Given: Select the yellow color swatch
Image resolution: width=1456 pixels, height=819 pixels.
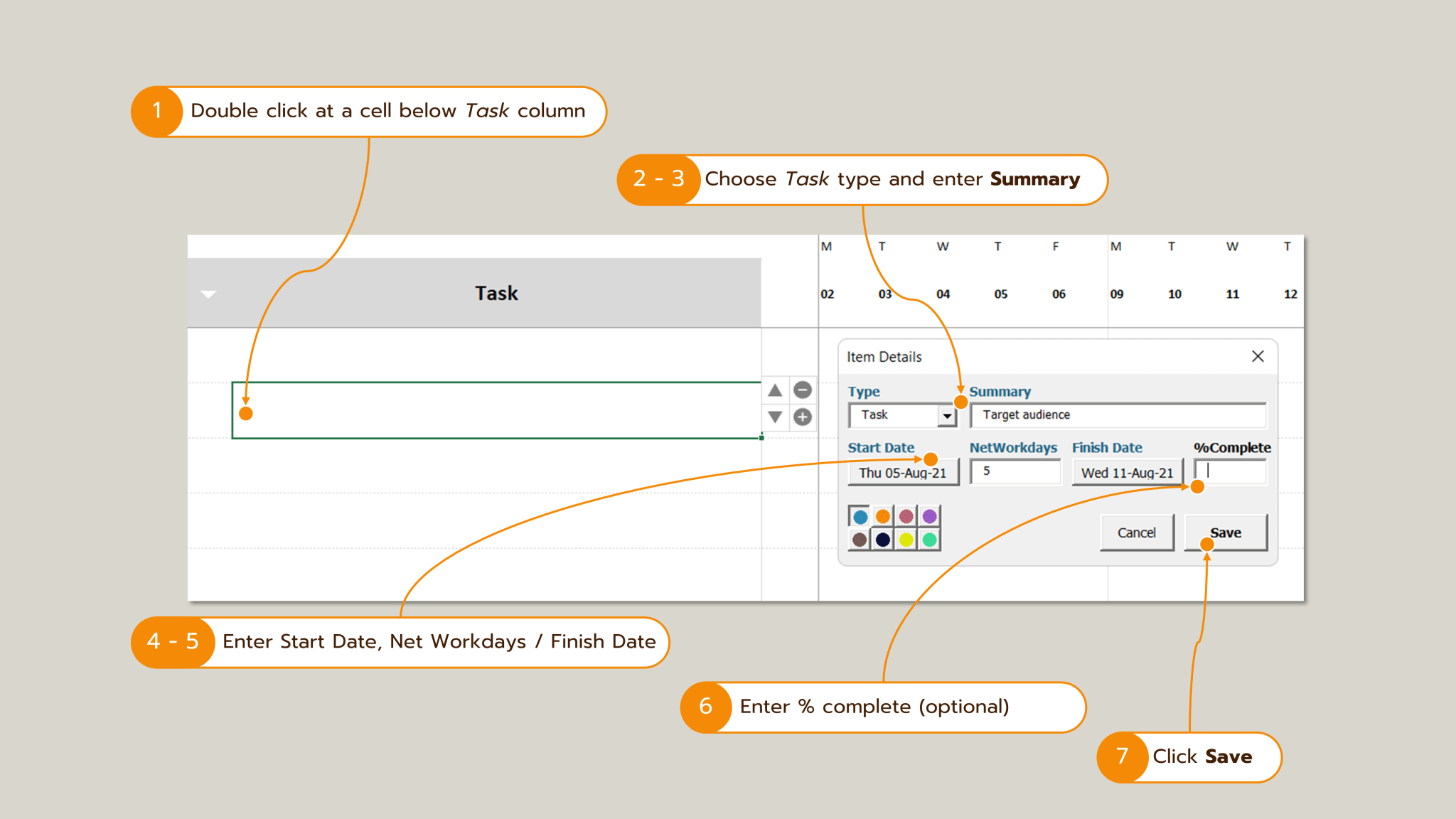Looking at the screenshot, I should (x=906, y=540).
